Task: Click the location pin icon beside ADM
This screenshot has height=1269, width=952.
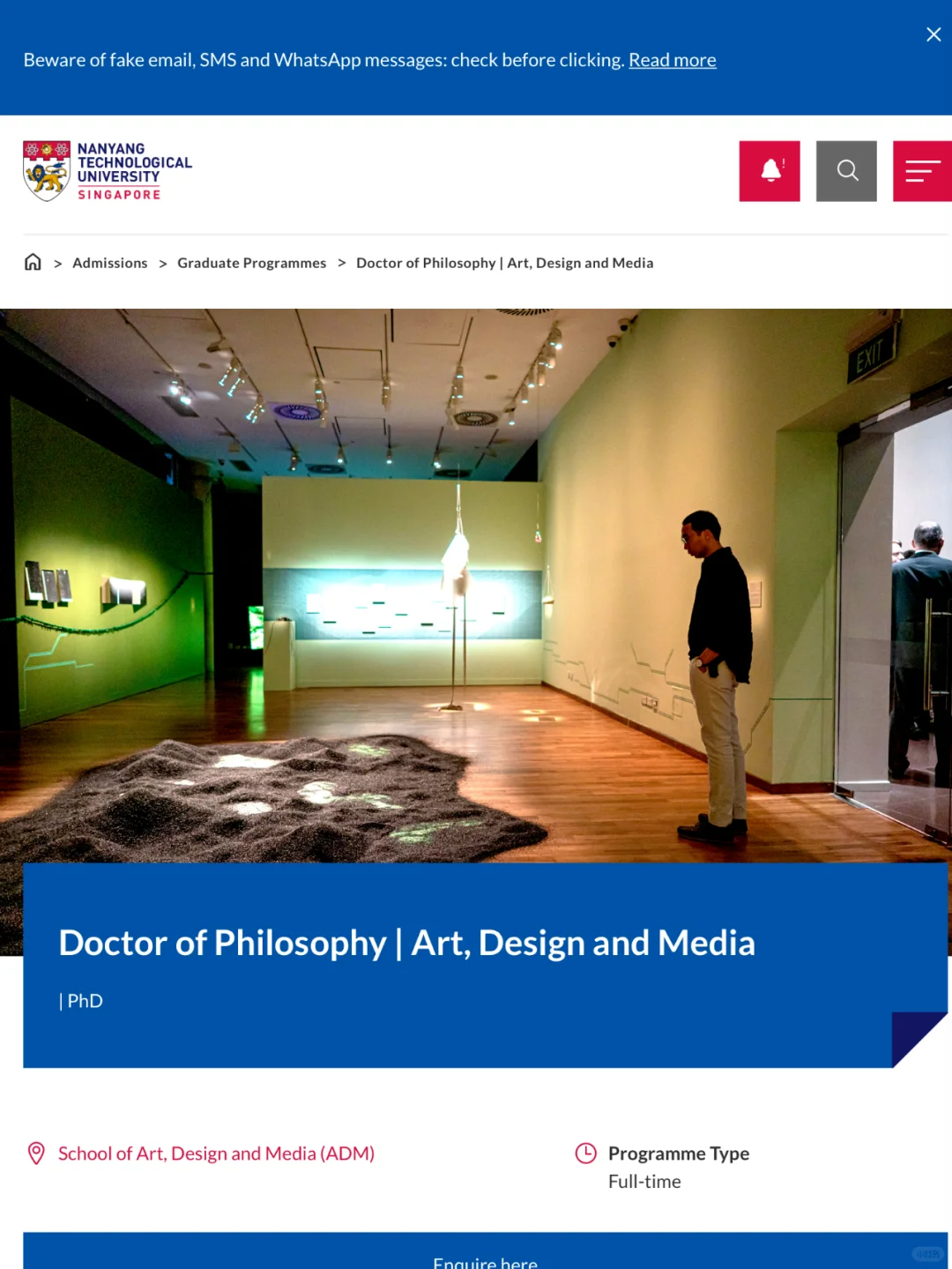Action: click(x=36, y=1153)
